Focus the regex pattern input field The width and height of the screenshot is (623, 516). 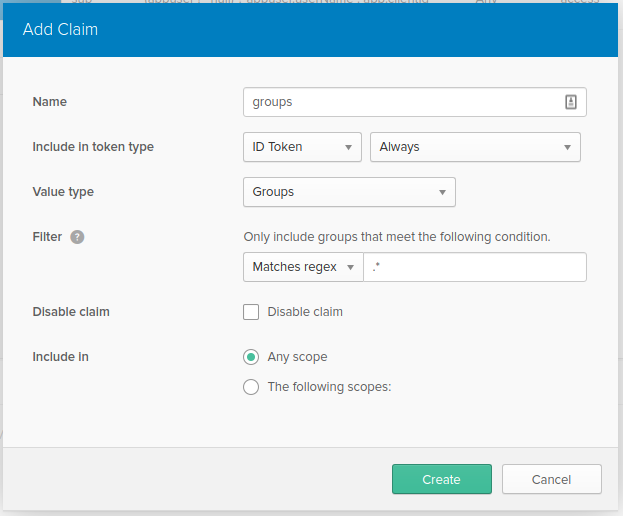474,267
